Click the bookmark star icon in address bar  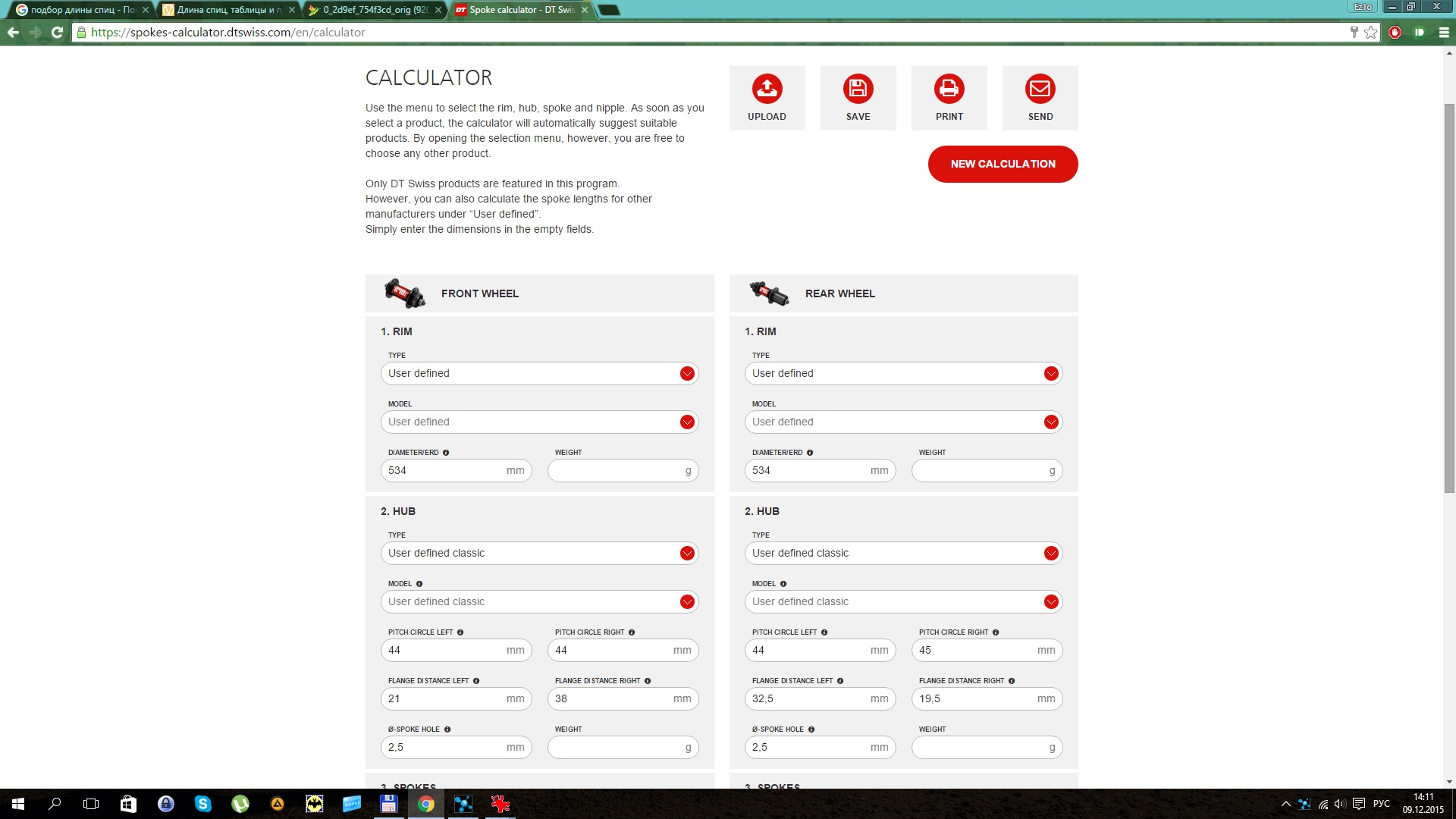[1370, 32]
